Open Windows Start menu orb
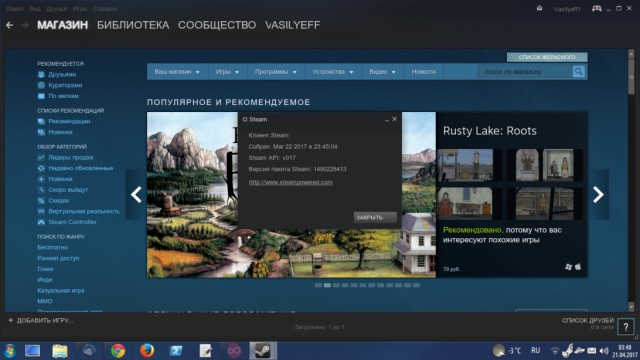 (9, 351)
